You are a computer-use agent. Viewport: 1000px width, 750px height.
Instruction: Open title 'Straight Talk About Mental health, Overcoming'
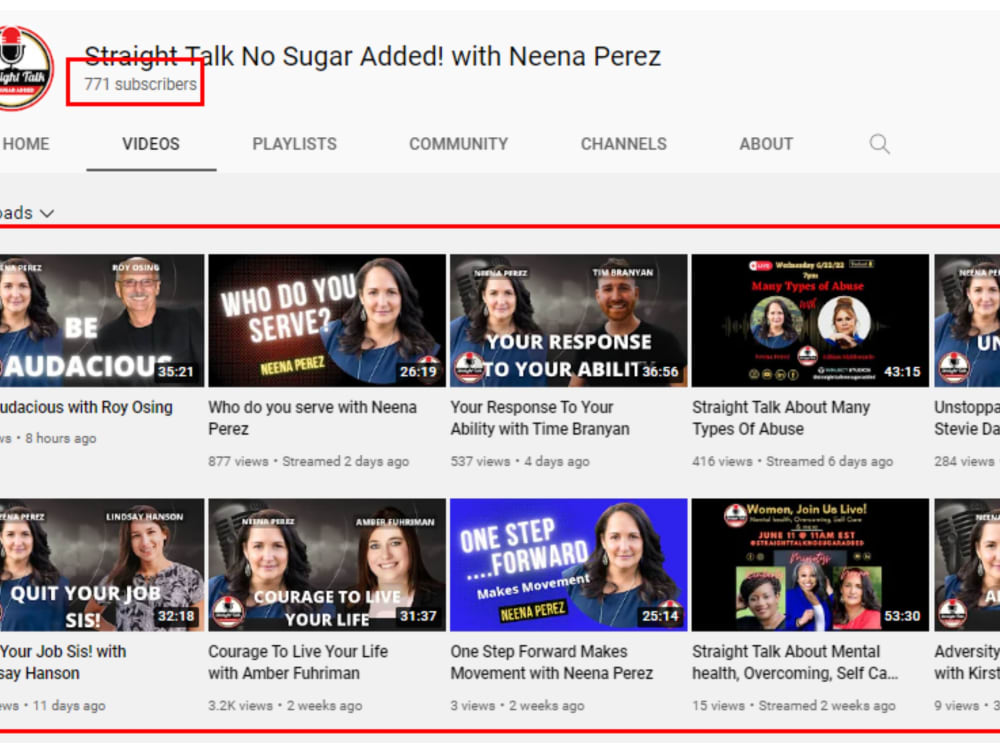[x=795, y=662]
